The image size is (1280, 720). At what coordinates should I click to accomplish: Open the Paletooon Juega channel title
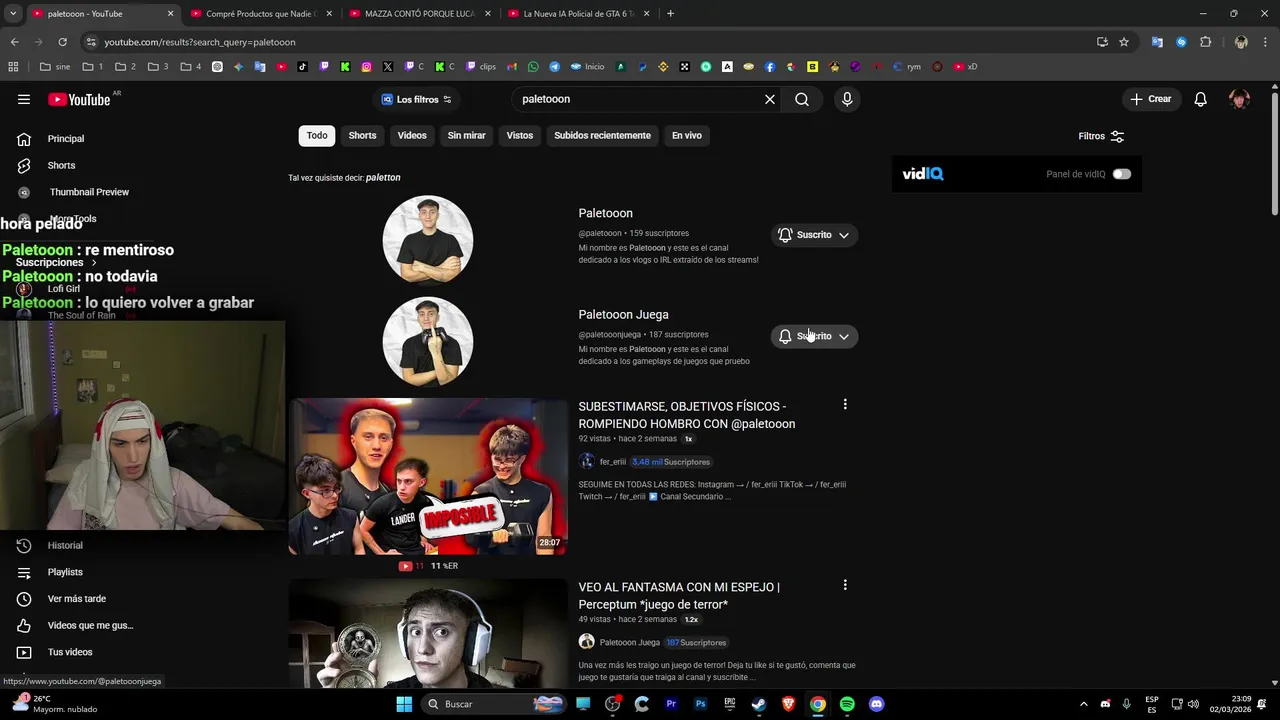tap(623, 315)
